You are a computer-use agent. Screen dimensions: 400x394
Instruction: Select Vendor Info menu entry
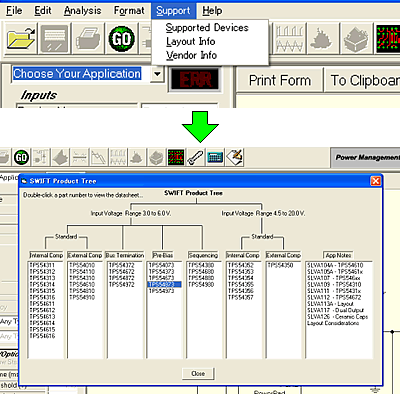click(192, 55)
